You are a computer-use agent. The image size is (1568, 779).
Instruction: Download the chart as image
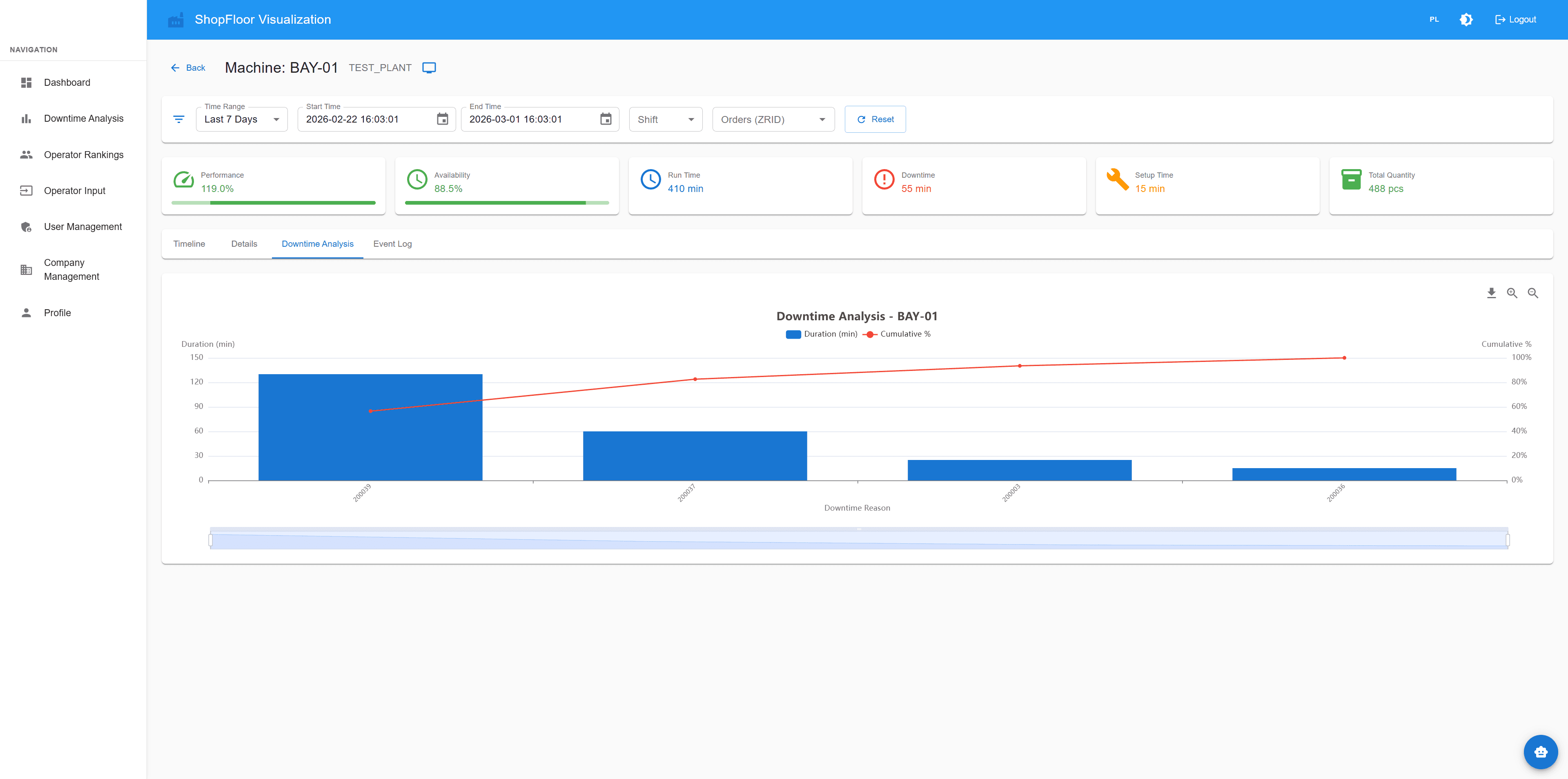[1491, 293]
